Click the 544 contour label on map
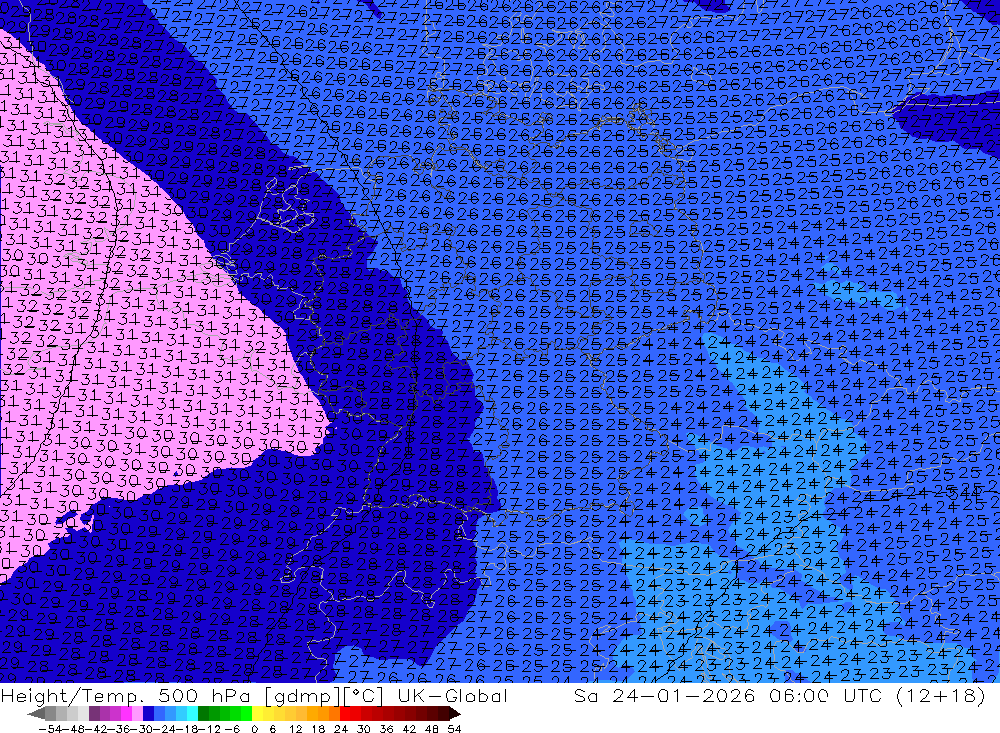The image size is (1000, 733). 964,493
